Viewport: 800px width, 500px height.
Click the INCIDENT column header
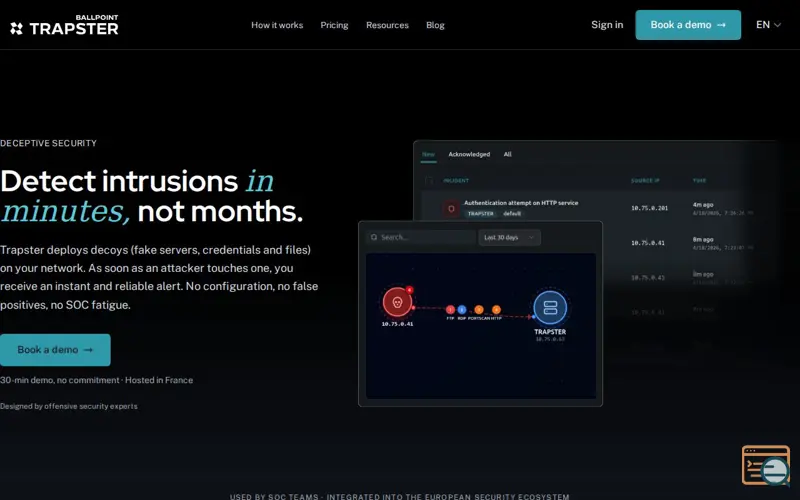click(x=456, y=181)
